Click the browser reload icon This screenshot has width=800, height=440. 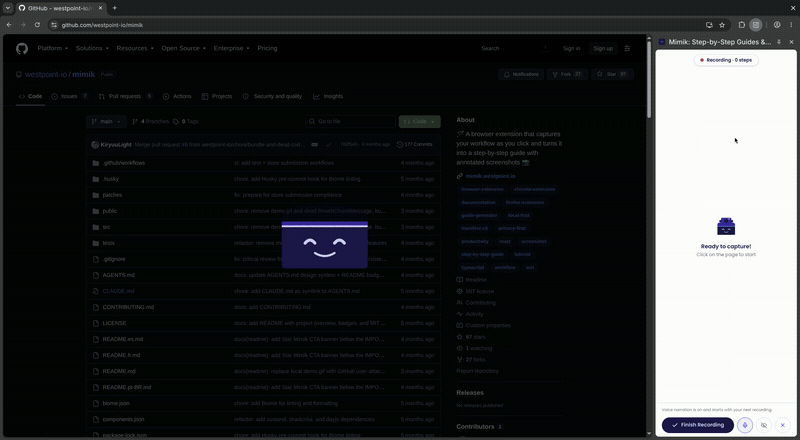coord(37,25)
